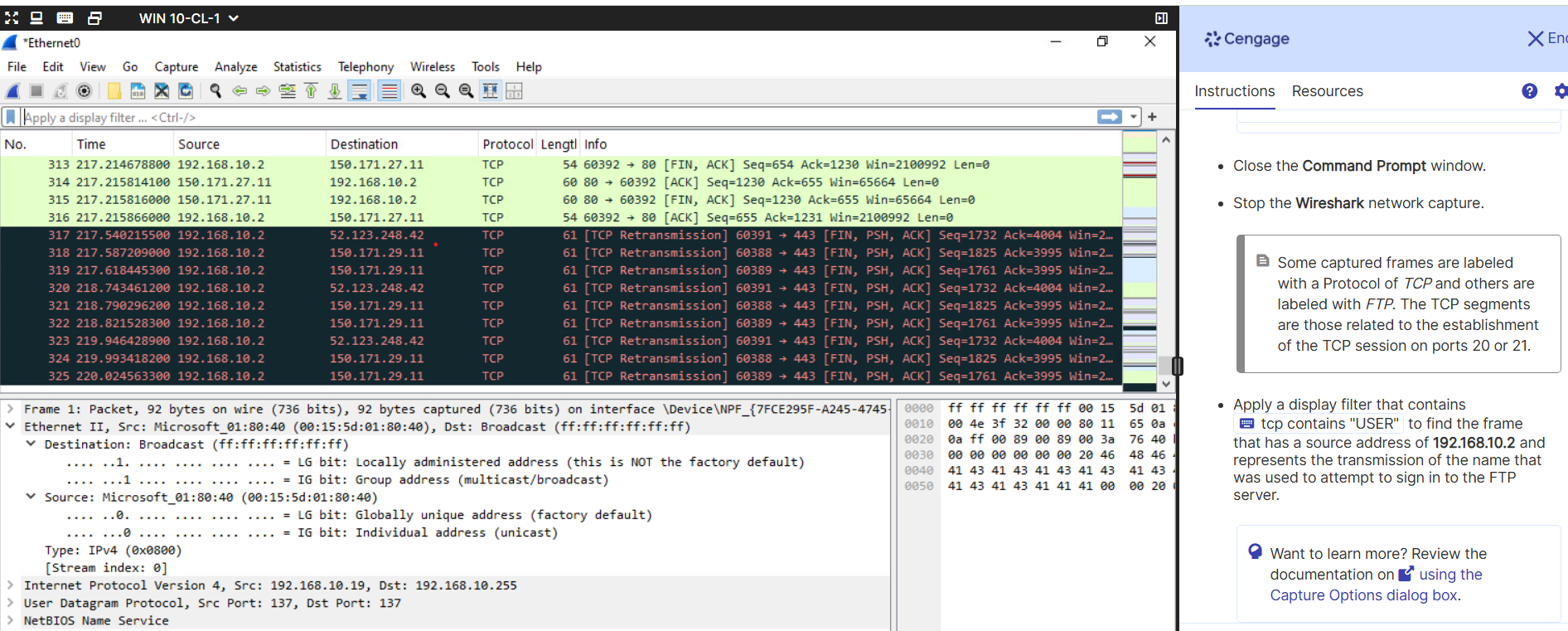Click the add filter button plus sign
This screenshot has width=1568, height=631.
click(1152, 117)
